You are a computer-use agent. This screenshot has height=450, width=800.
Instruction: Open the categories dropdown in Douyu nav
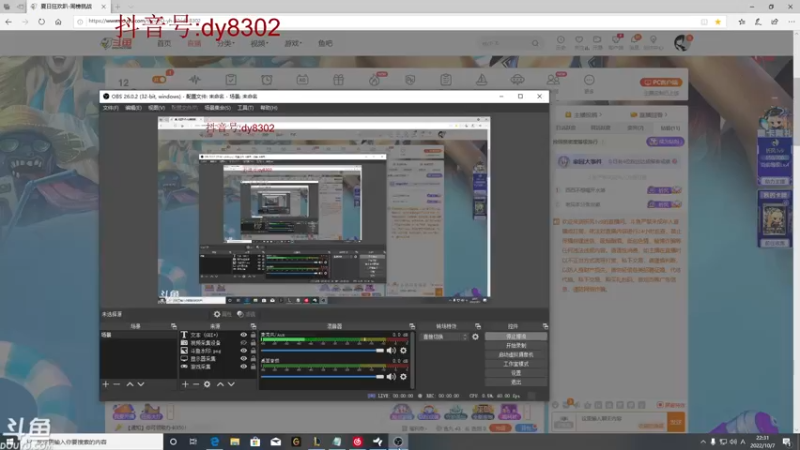[226, 43]
